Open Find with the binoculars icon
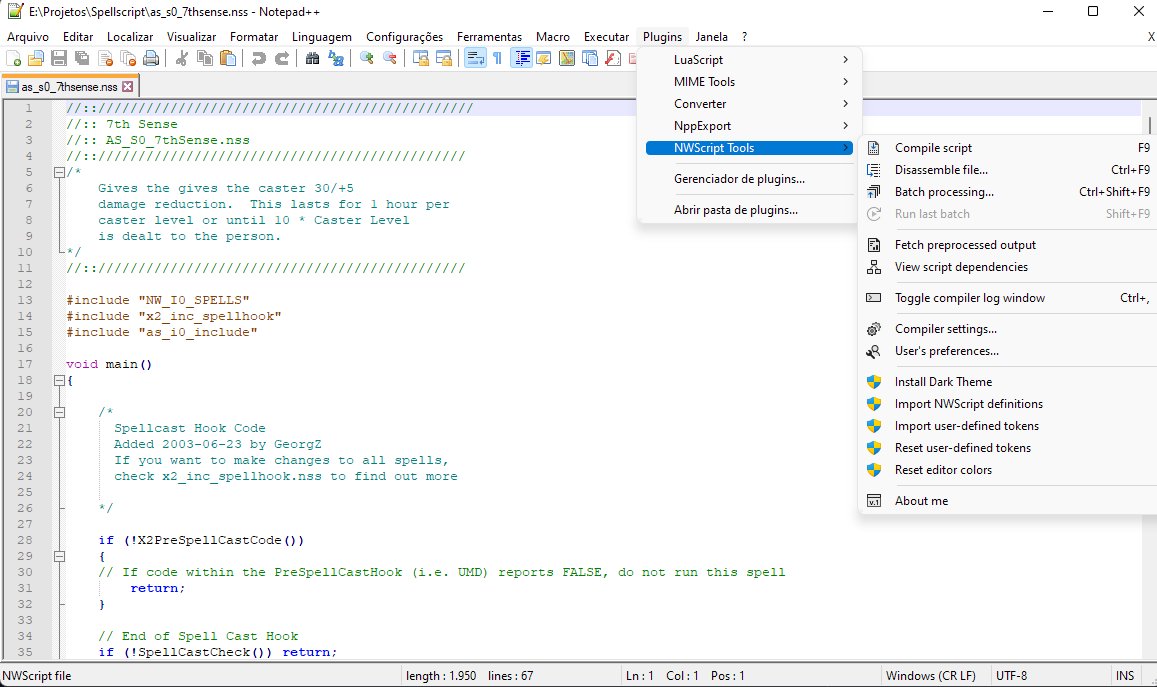Viewport: 1157px width, 687px height. tap(312, 58)
